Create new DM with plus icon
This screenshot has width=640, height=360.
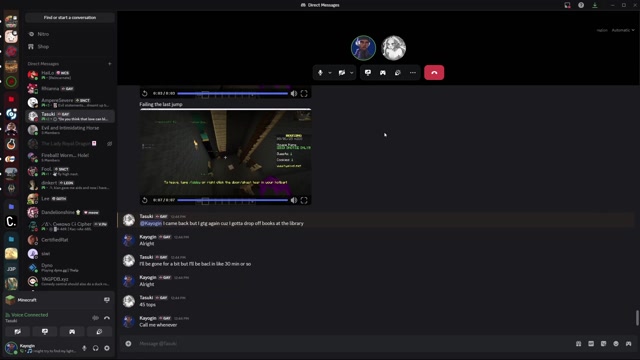point(109,64)
